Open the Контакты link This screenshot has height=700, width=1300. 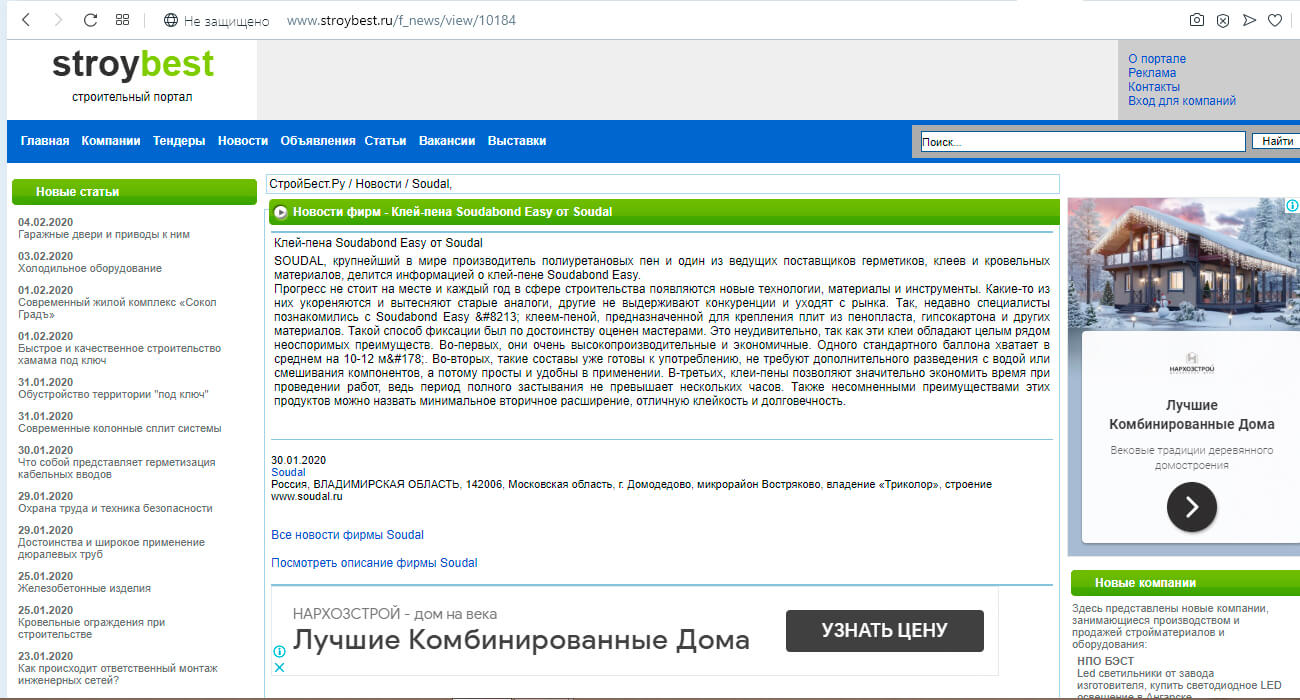tap(1154, 87)
